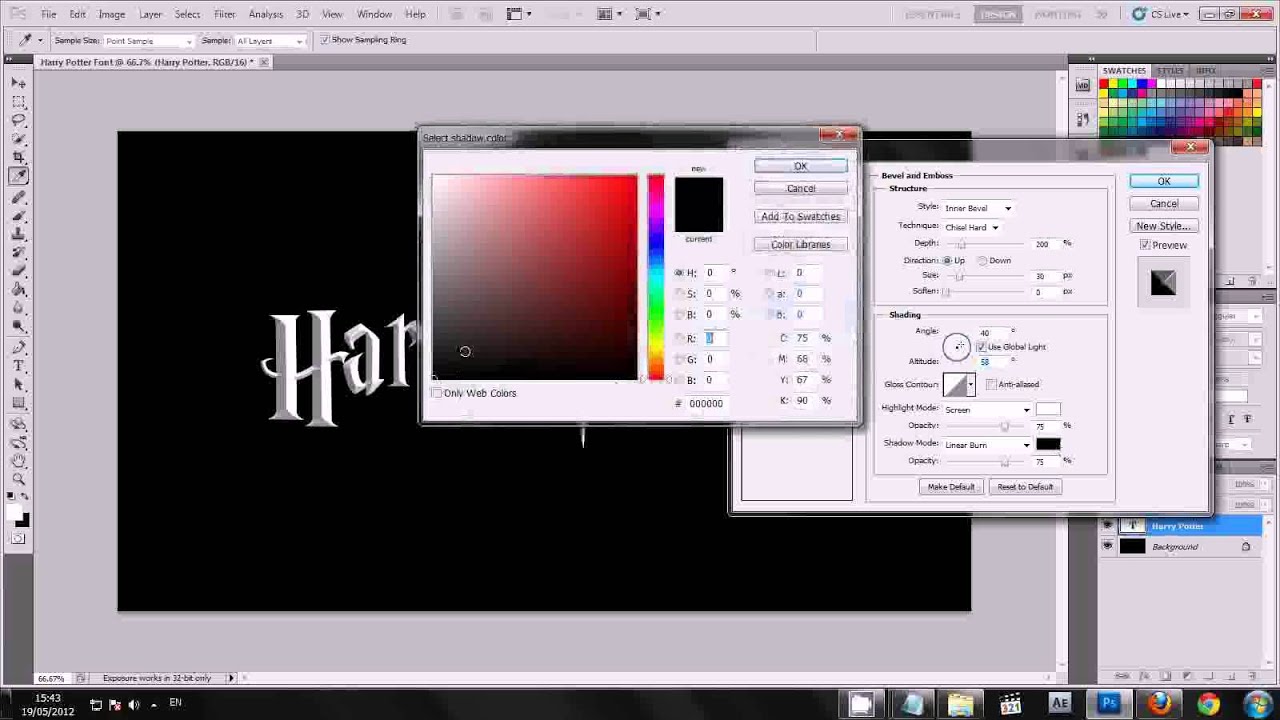Open Color Libraries
The image size is (1280, 720).
pos(800,244)
